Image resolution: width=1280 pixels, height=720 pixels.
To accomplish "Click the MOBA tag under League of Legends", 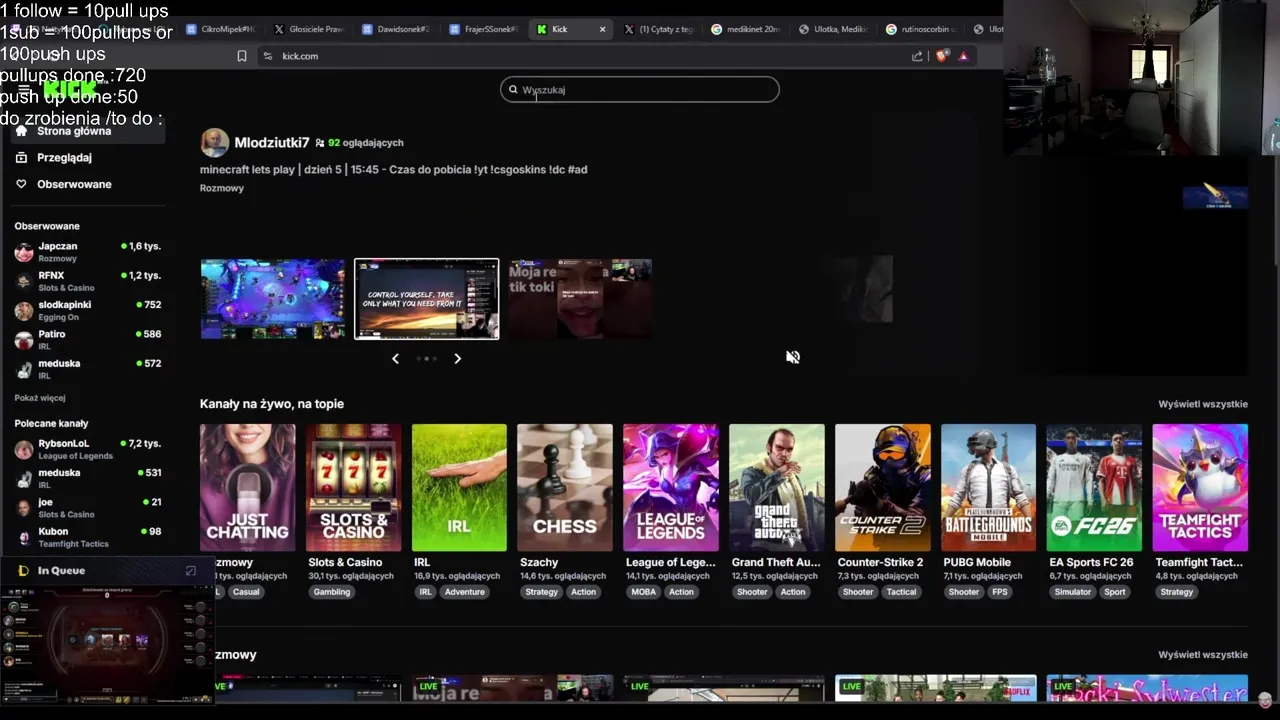I will click(643, 592).
